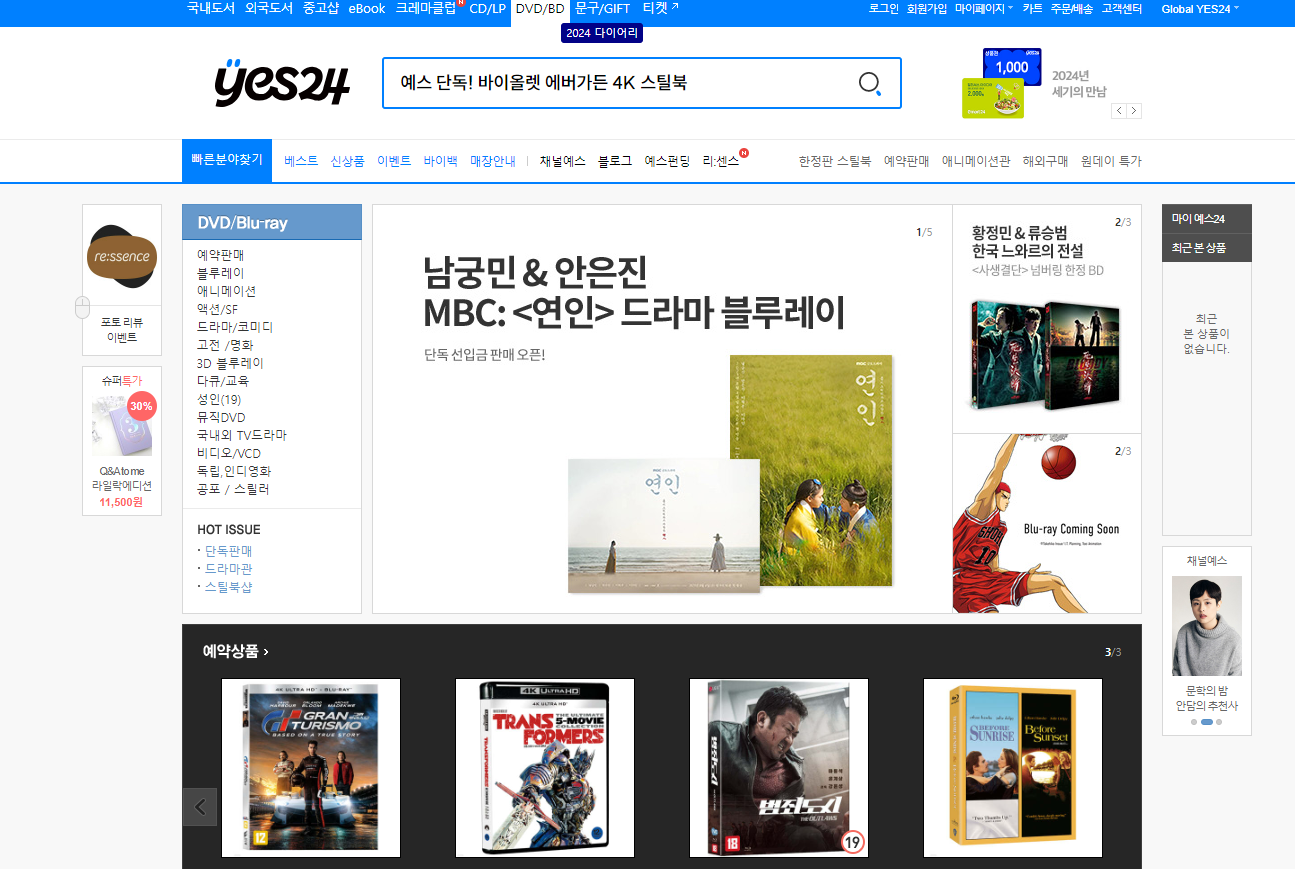
Task: Select the middle pagination dot under 채널예스
Action: [1206, 721]
